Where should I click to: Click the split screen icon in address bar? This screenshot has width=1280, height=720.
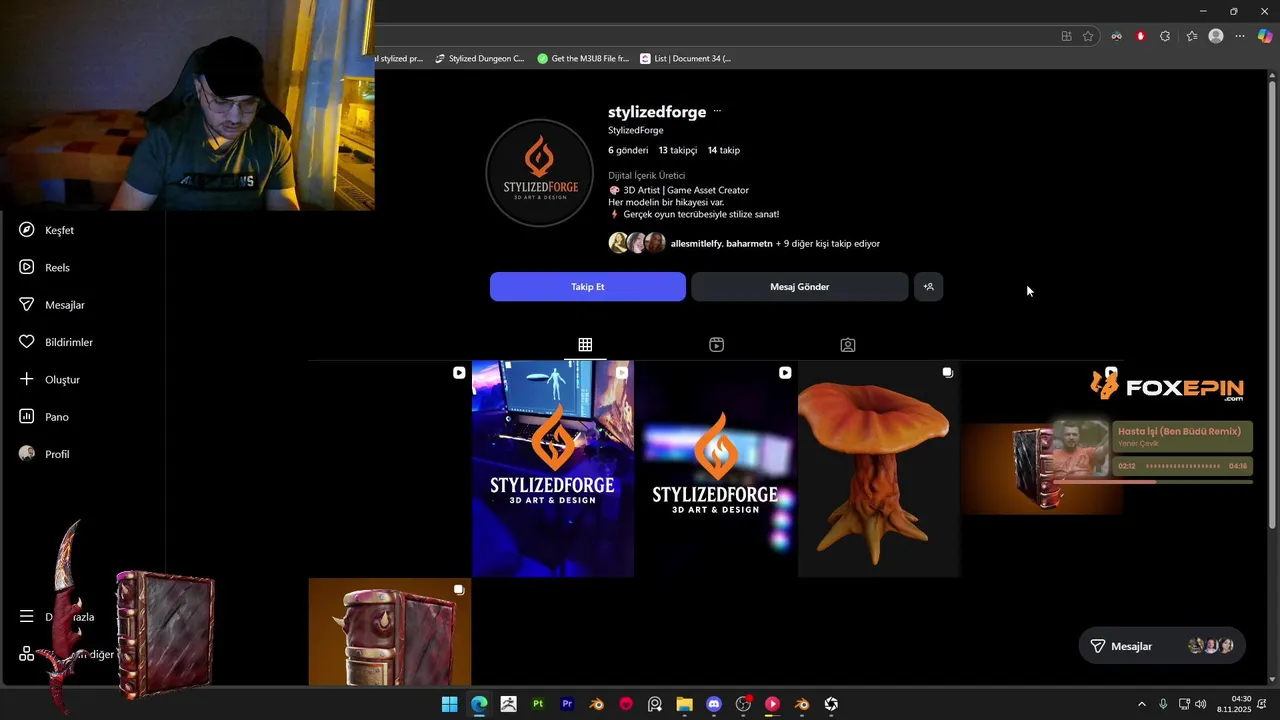pyautogui.click(x=1066, y=36)
